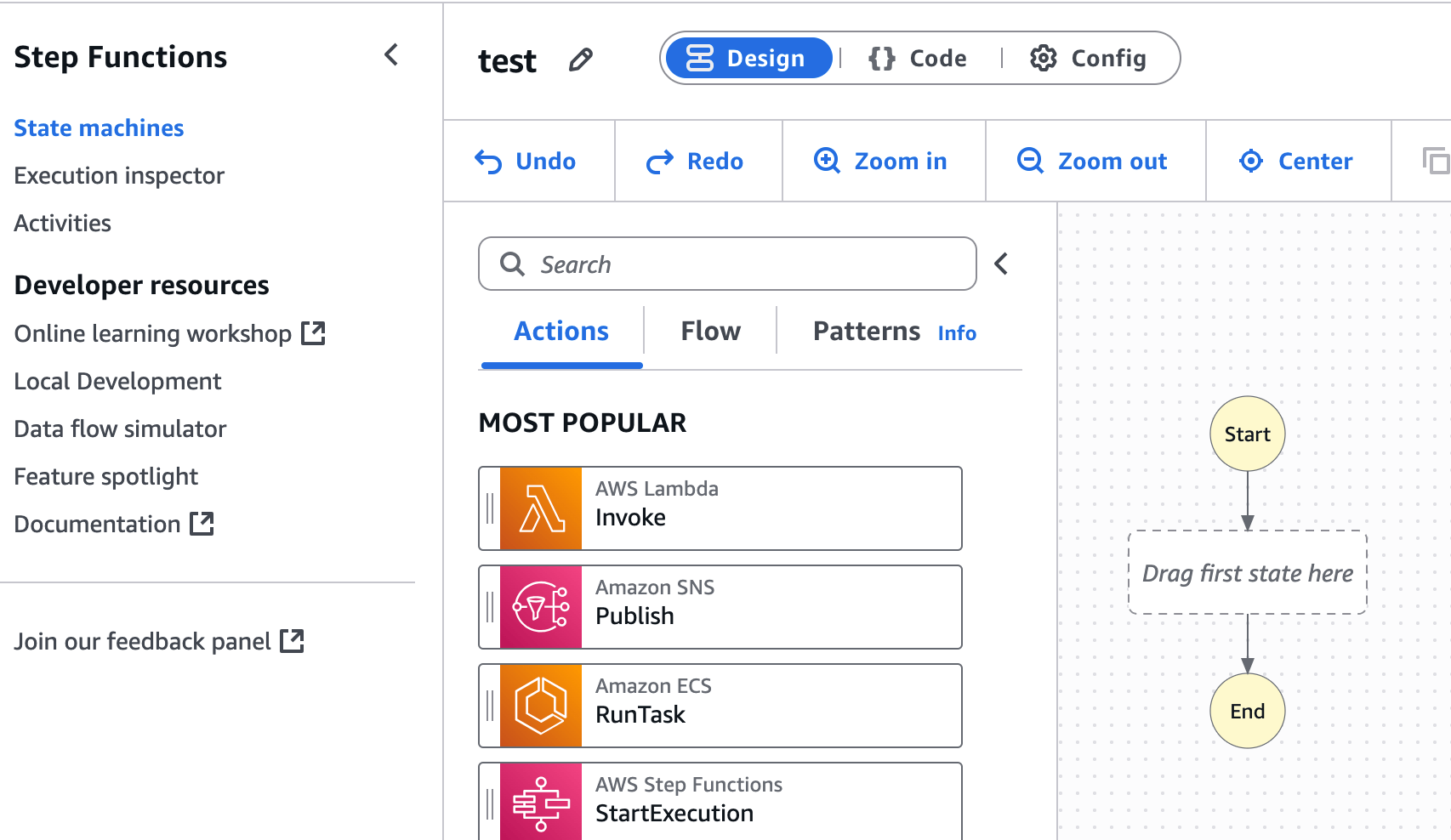Click the Search states input field
This screenshot has width=1451, height=840.
pos(740,264)
